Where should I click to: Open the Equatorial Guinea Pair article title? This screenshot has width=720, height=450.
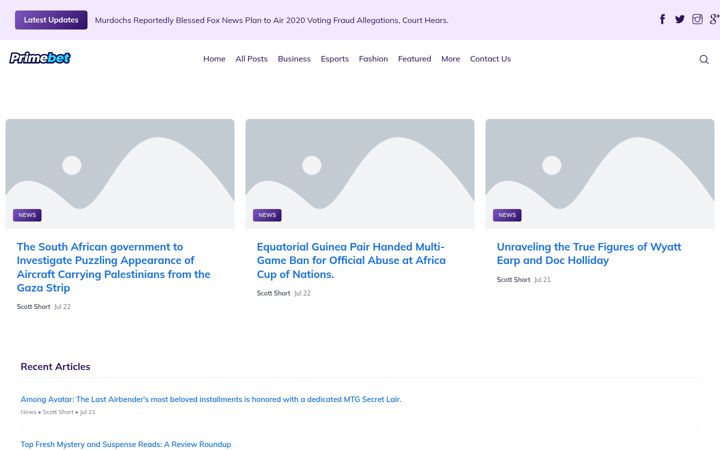point(351,260)
